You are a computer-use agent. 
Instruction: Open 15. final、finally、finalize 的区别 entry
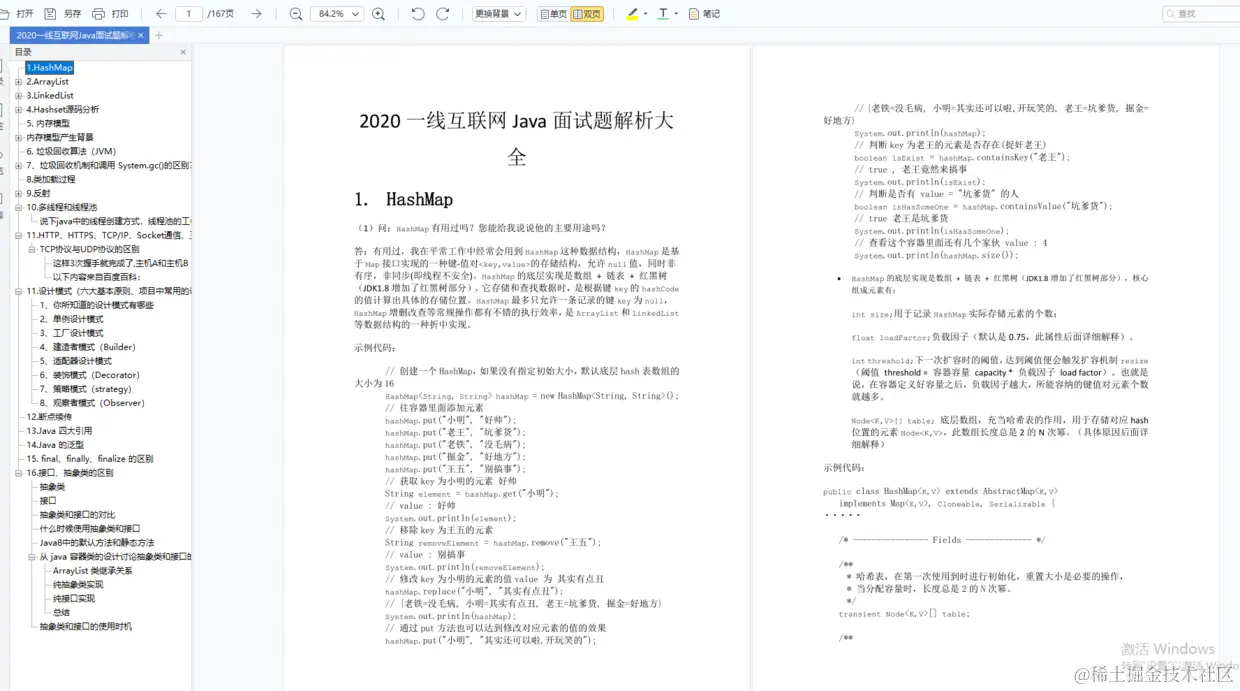(89, 459)
